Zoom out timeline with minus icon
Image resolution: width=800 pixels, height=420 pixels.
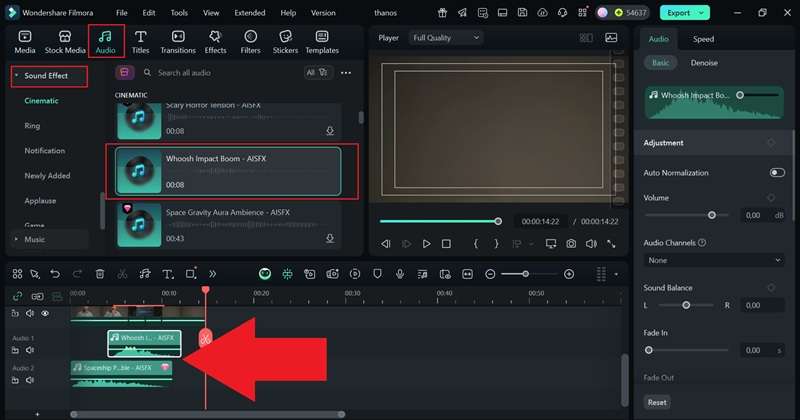490,274
